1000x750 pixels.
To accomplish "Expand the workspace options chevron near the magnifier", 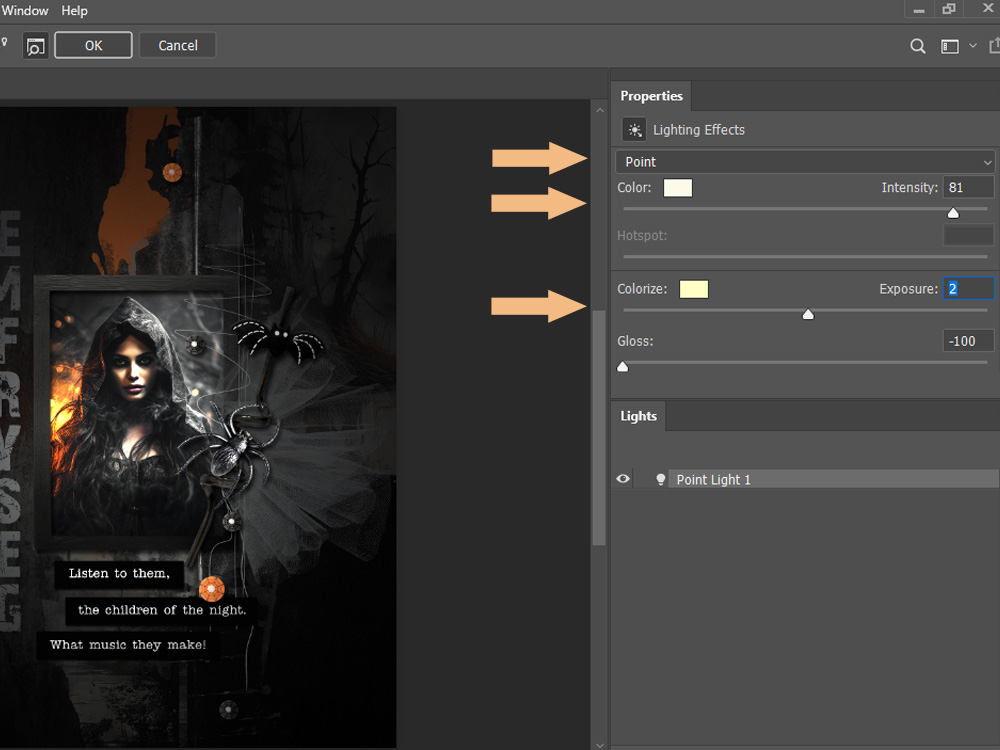I will [972, 45].
